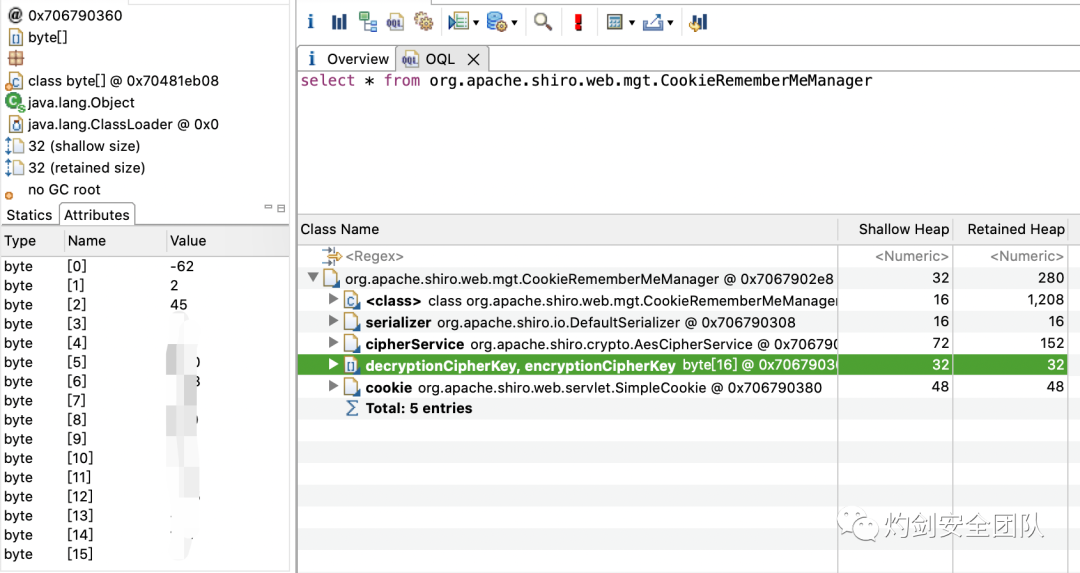Click the sigma icon beside Total
Image resolution: width=1080 pixels, height=573 pixels.
pos(351,408)
